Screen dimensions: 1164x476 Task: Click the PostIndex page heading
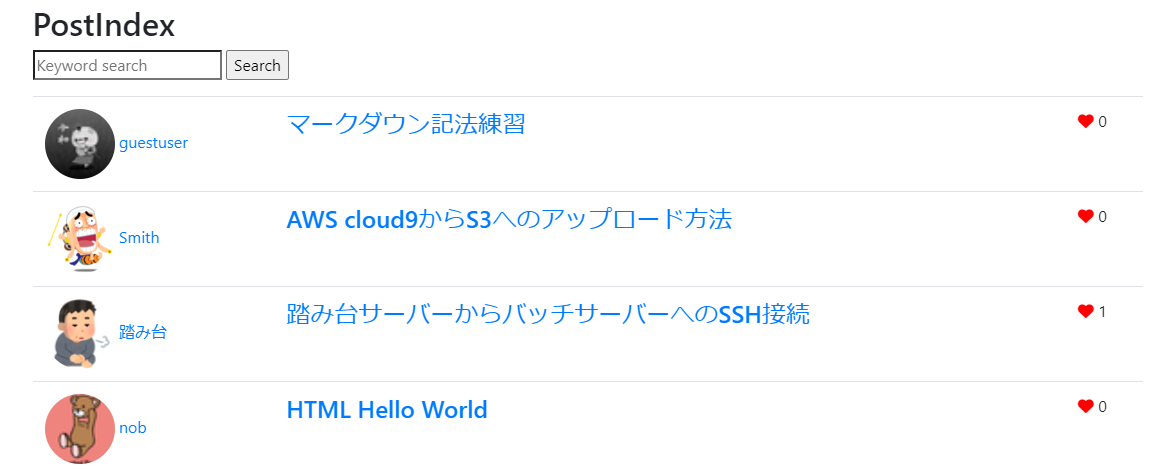pos(104,25)
